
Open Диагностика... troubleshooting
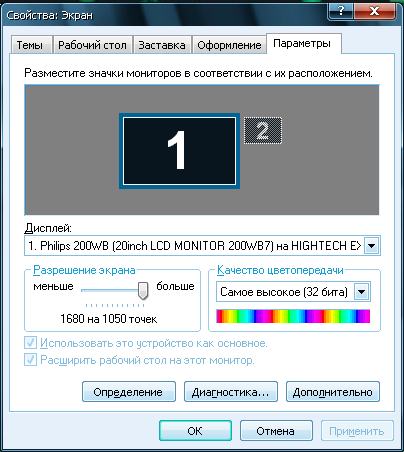(x=231, y=392)
